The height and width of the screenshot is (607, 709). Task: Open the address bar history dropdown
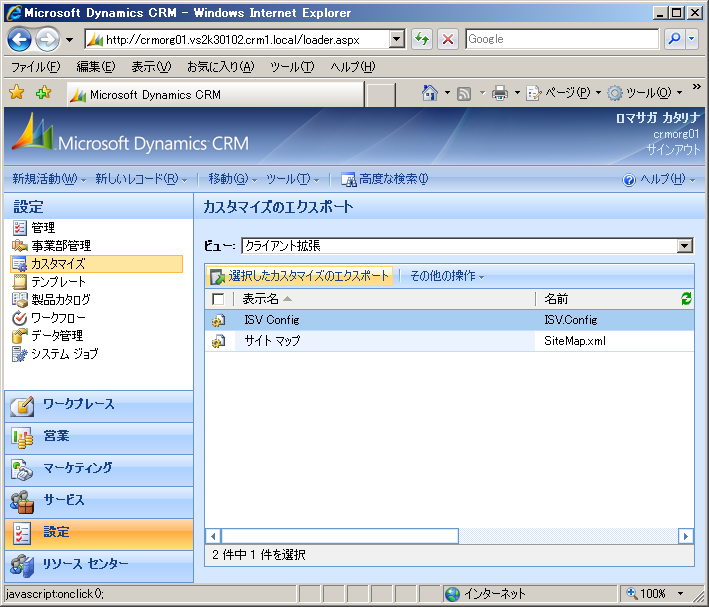397,39
